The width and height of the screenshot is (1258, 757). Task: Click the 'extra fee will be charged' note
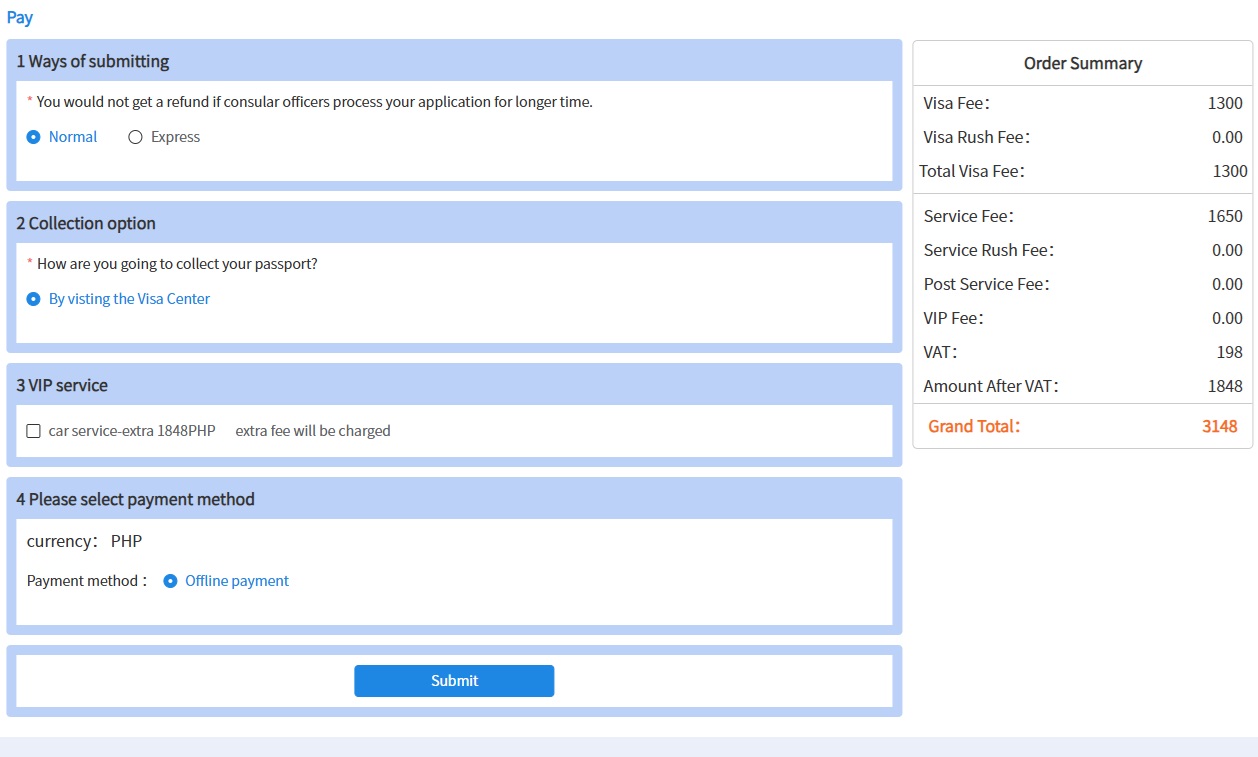[313, 431]
